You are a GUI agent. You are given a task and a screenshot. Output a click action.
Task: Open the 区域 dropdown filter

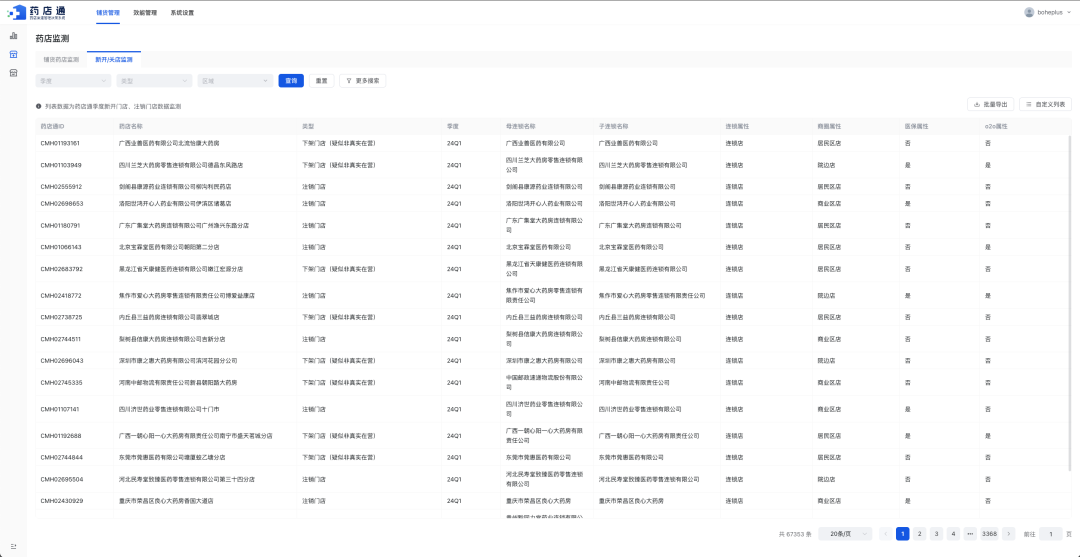click(235, 81)
